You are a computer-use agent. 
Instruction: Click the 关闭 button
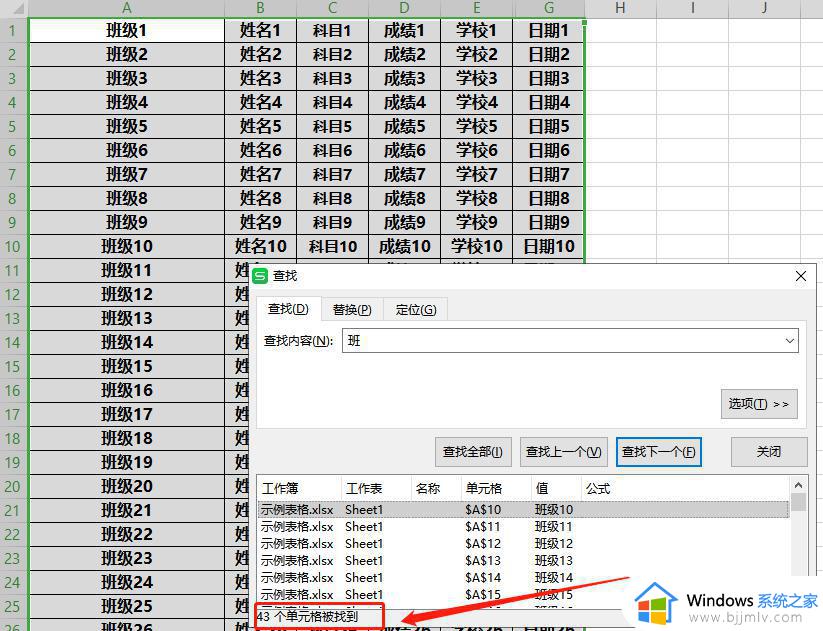click(769, 452)
